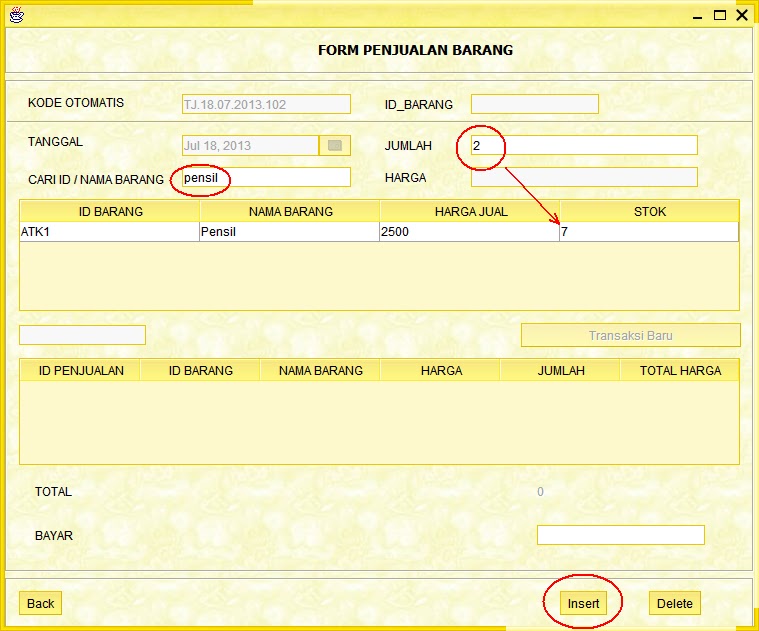Select the 2500 price cell
This screenshot has width=759, height=631.
click(x=470, y=232)
